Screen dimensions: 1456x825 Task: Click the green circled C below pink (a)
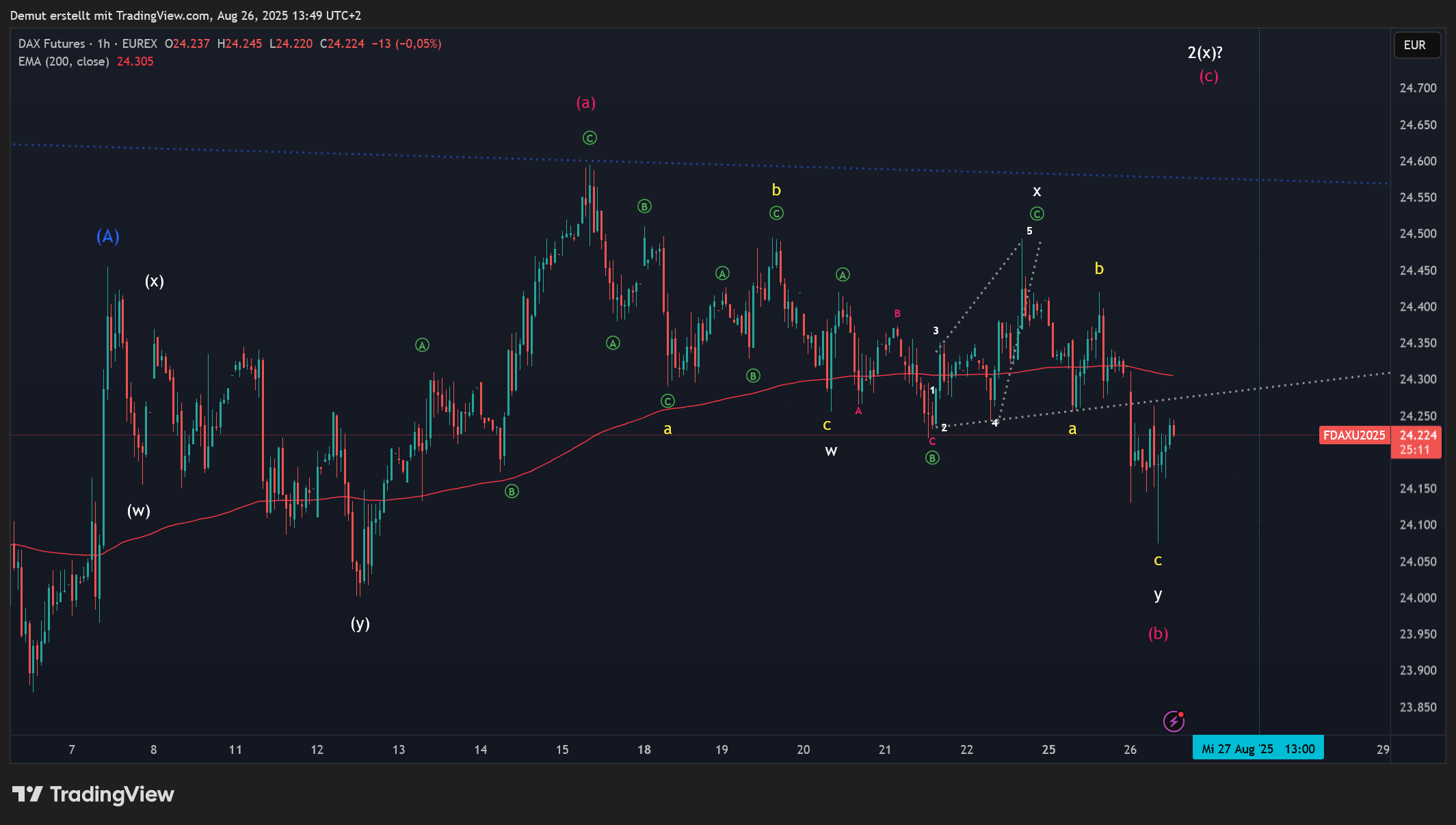pos(590,138)
